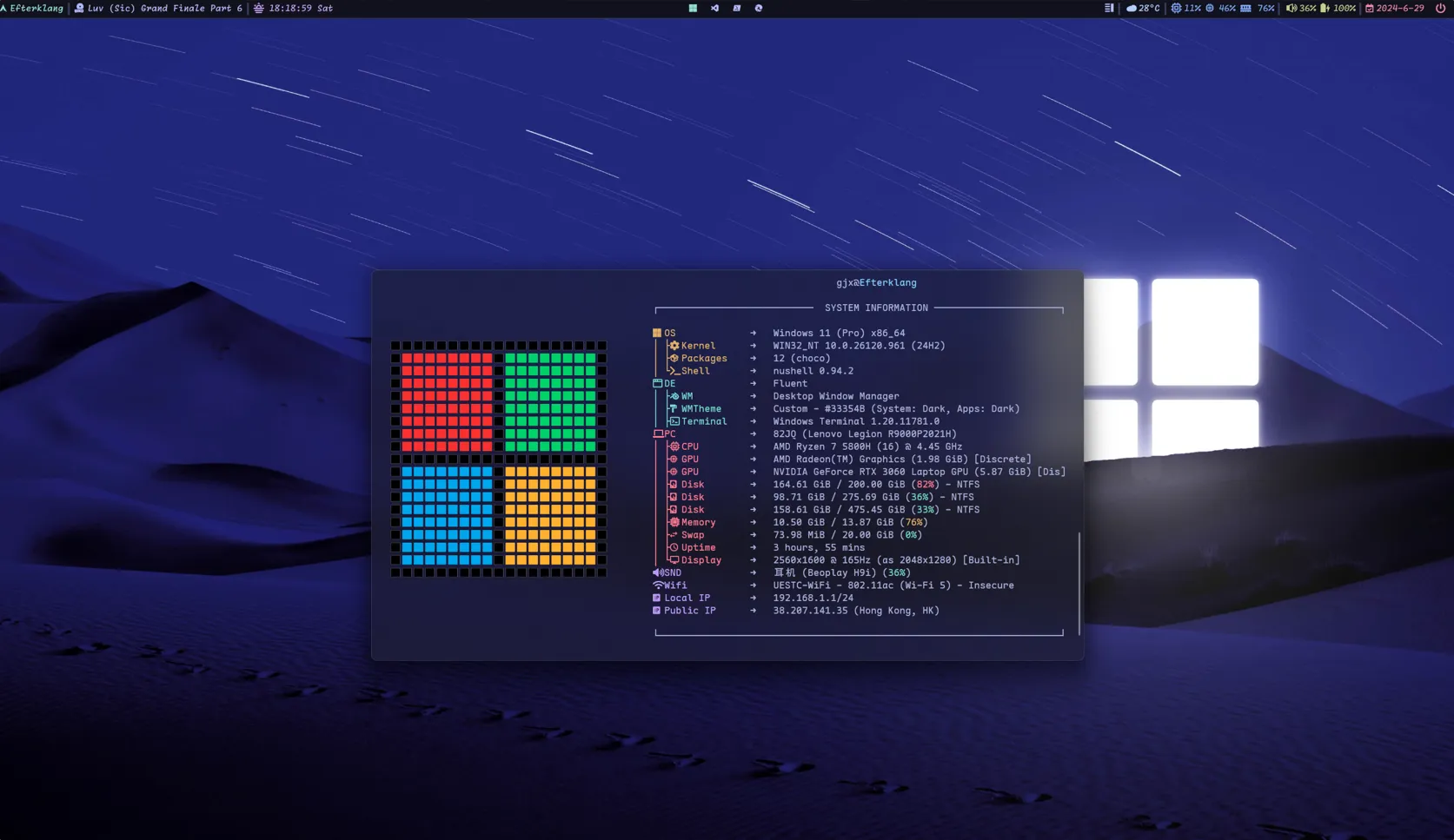Image resolution: width=1454 pixels, height=840 pixels.
Task: Click the Terminal row label
Action: tap(704, 421)
